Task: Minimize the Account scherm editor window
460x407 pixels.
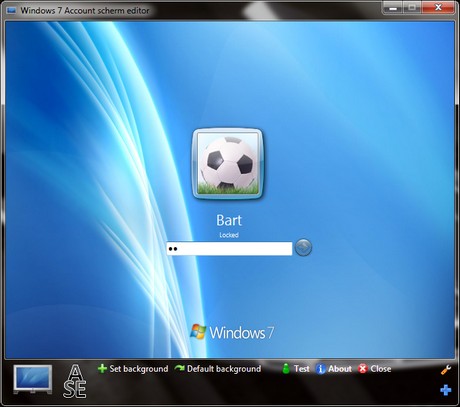Action: click(393, 8)
